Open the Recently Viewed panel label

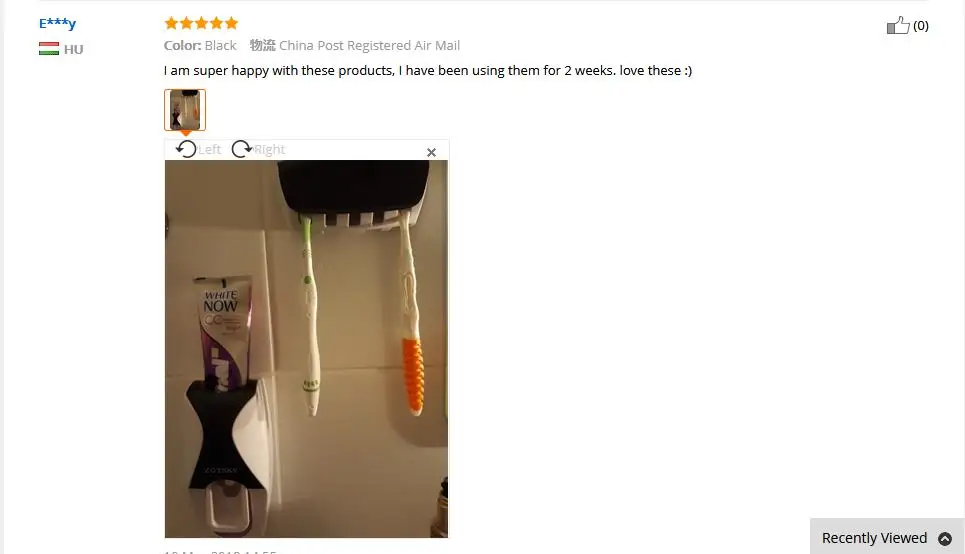(x=874, y=538)
